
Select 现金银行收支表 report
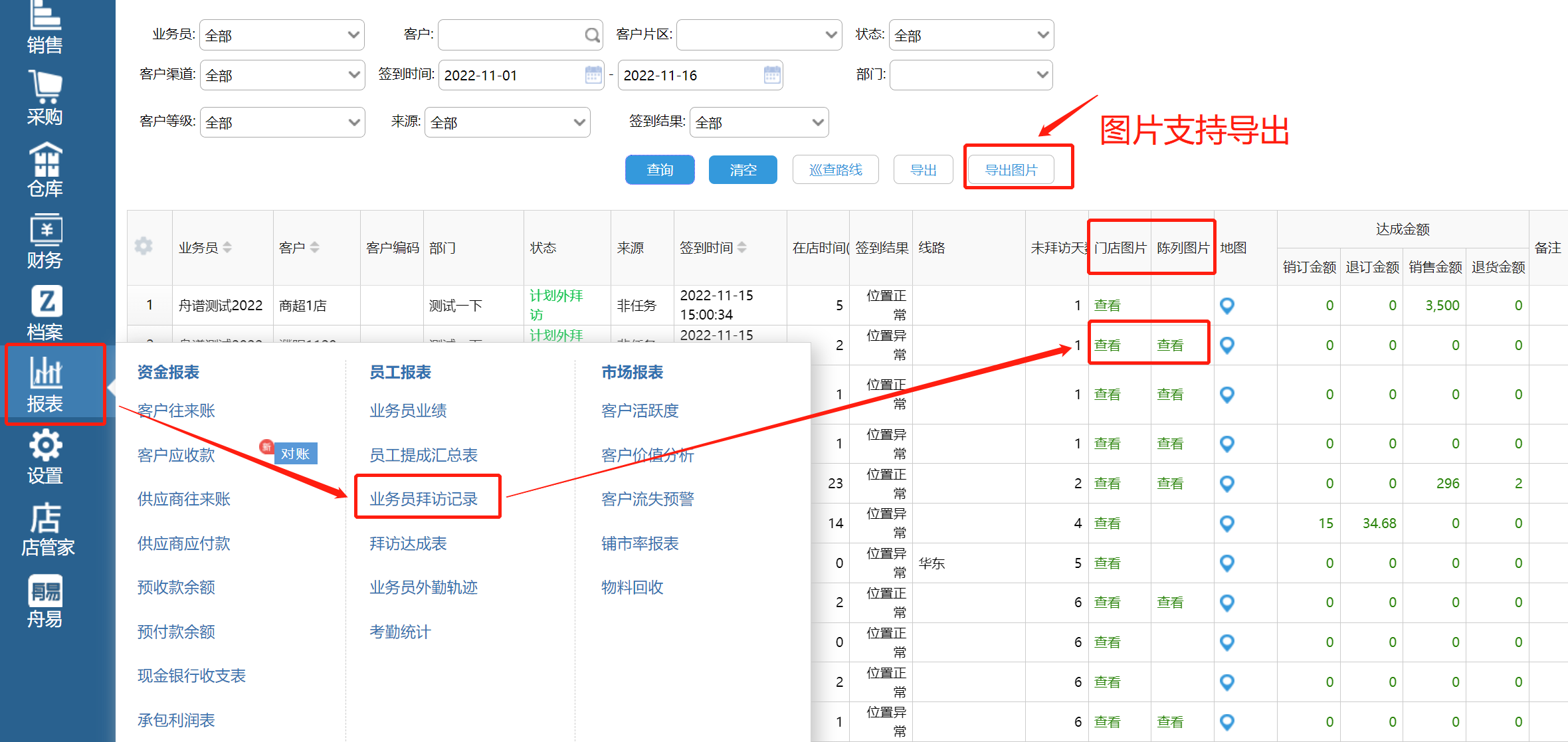(191, 676)
